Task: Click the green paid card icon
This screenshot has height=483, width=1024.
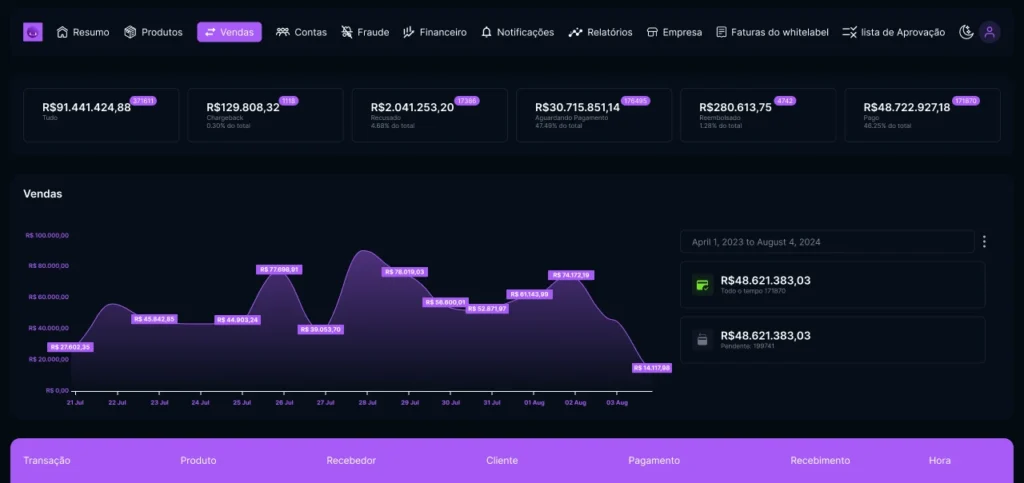Action: point(702,285)
